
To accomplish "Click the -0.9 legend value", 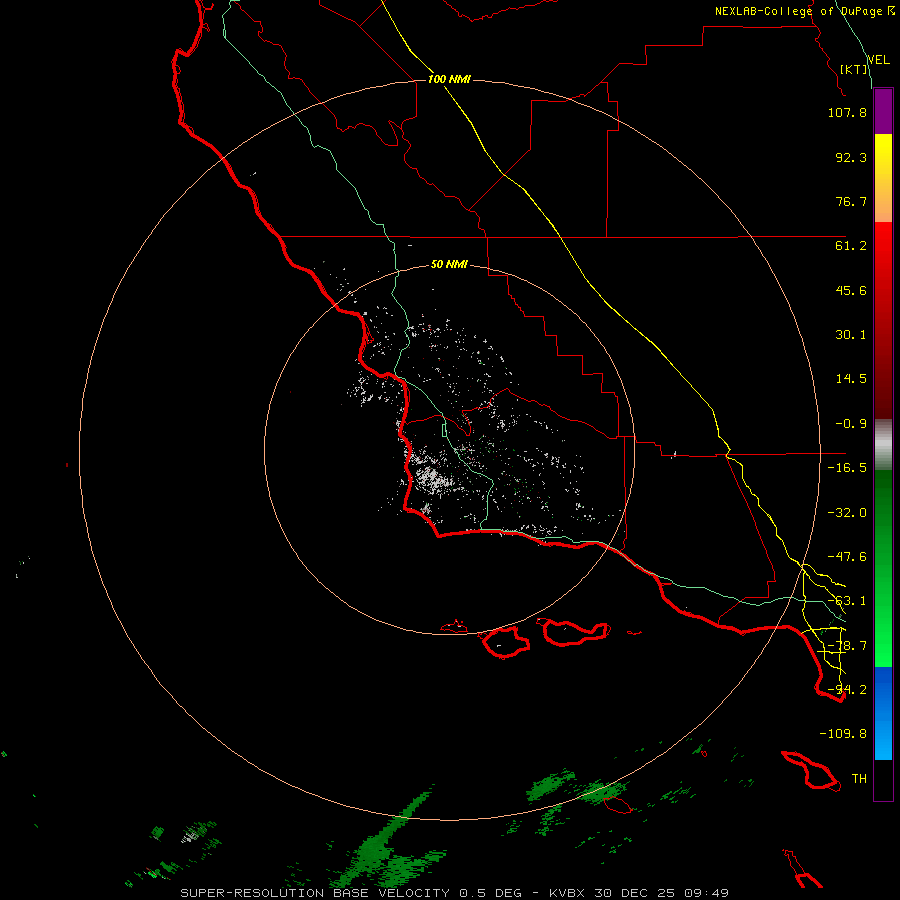I will click(851, 424).
